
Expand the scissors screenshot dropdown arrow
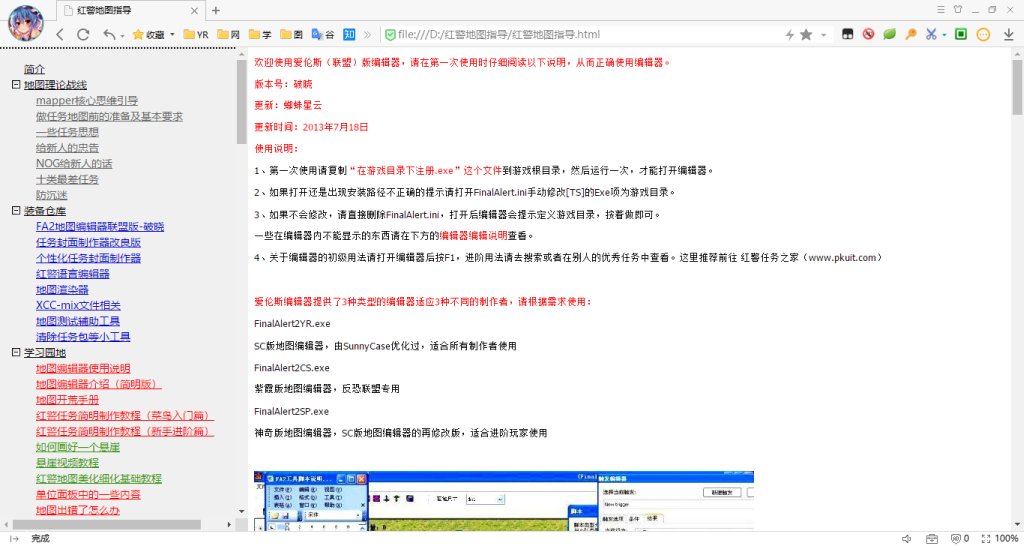944,35
